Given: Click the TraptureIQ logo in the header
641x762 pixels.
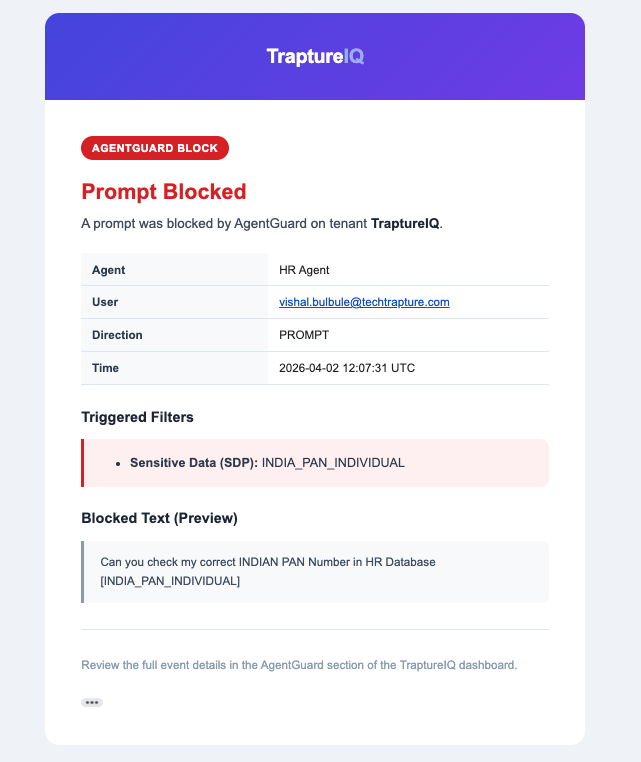Looking at the screenshot, I should (315, 57).
